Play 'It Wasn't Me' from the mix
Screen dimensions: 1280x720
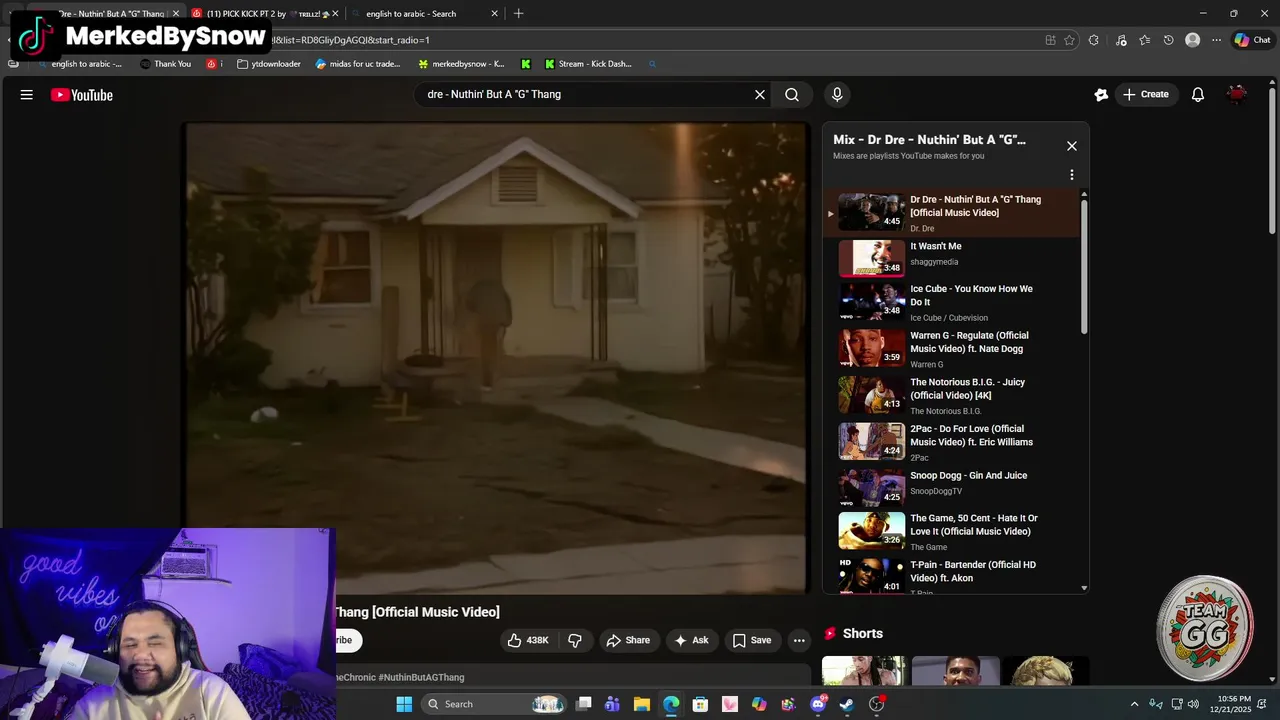[x=953, y=257]
